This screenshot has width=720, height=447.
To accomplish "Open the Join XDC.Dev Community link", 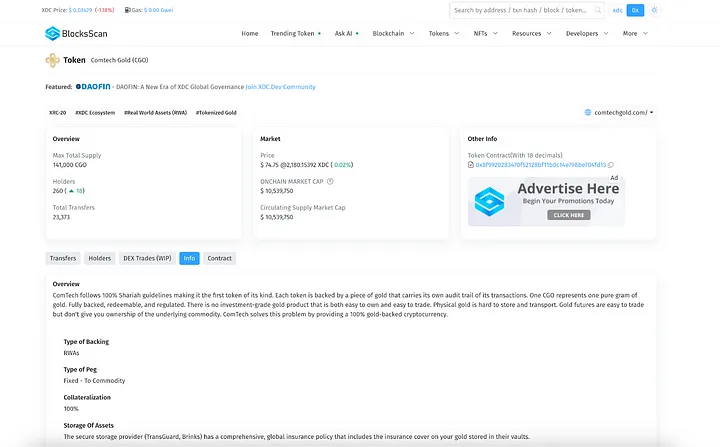I will (x=280, y=87).
